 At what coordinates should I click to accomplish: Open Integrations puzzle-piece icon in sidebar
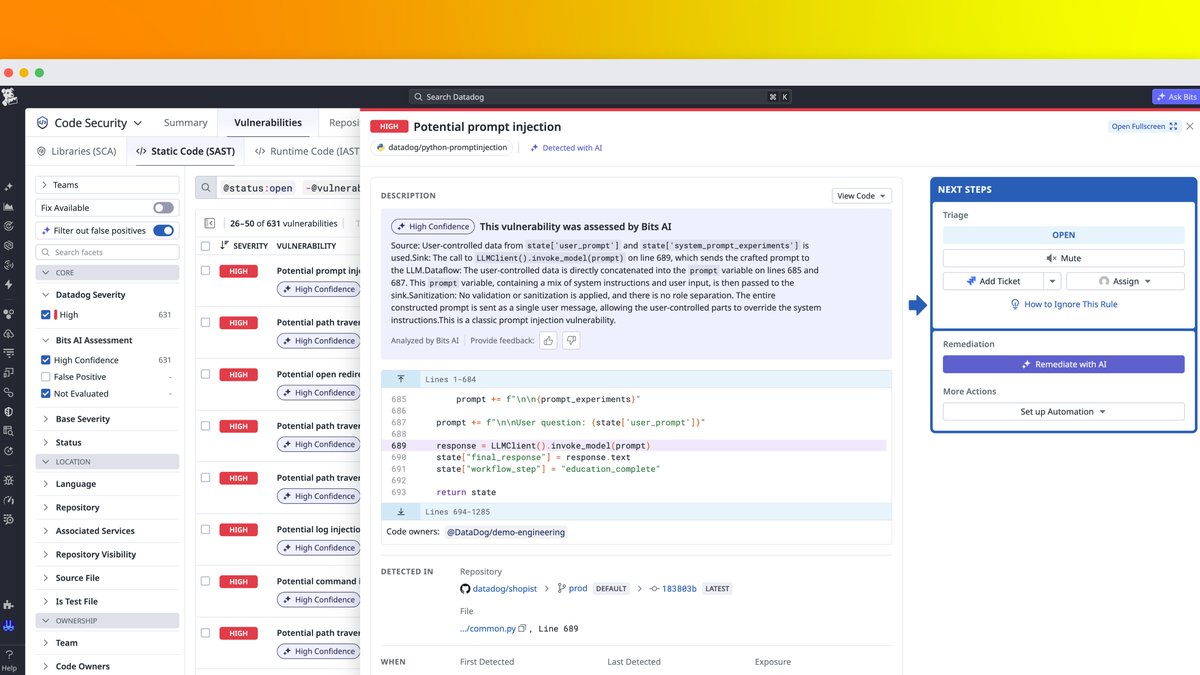(x=9, y=605)
